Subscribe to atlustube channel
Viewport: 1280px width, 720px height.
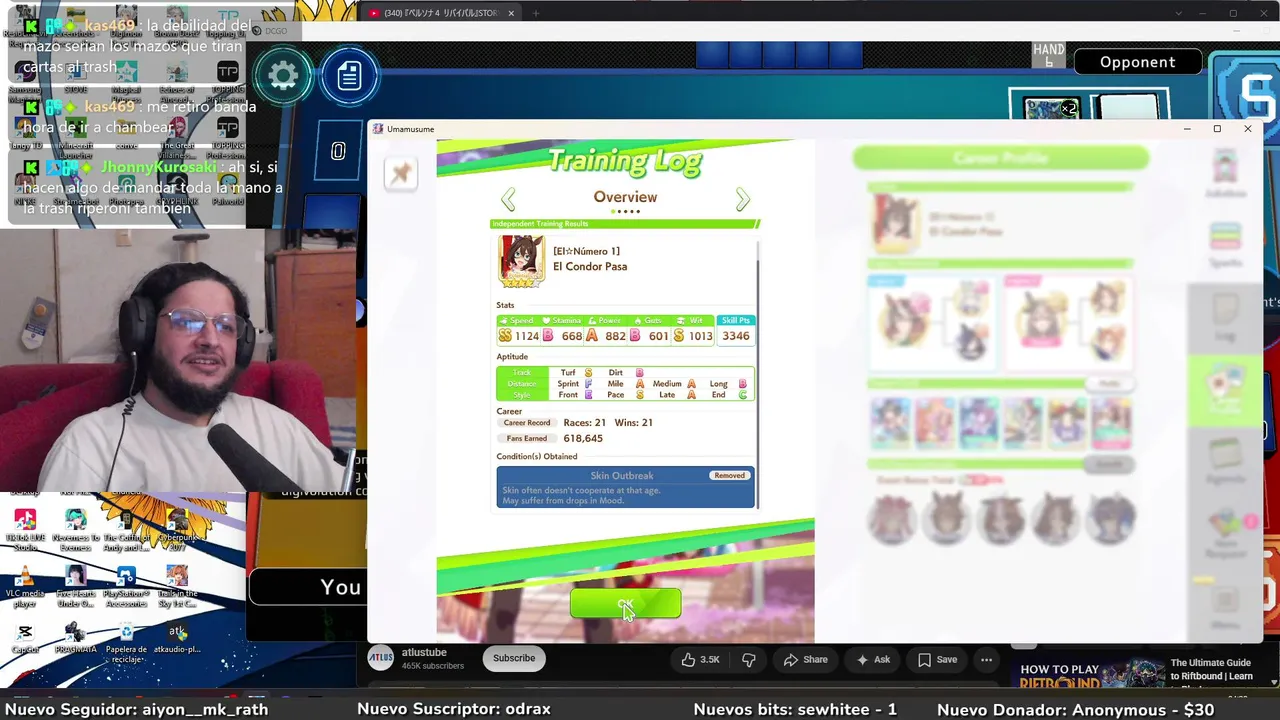[514, 658]
